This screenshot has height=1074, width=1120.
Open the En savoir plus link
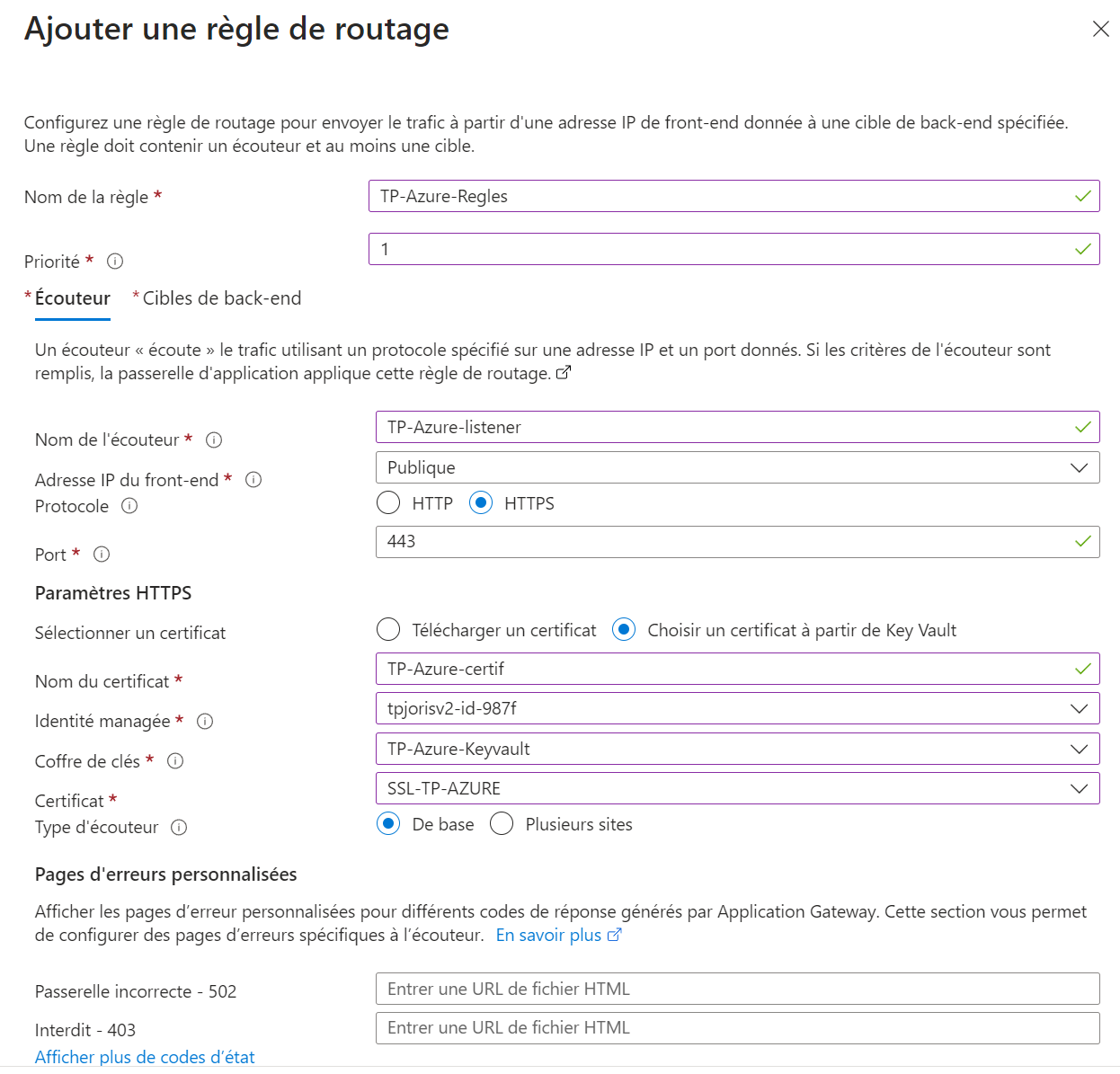pyautogui.click(x=550, y=935)
